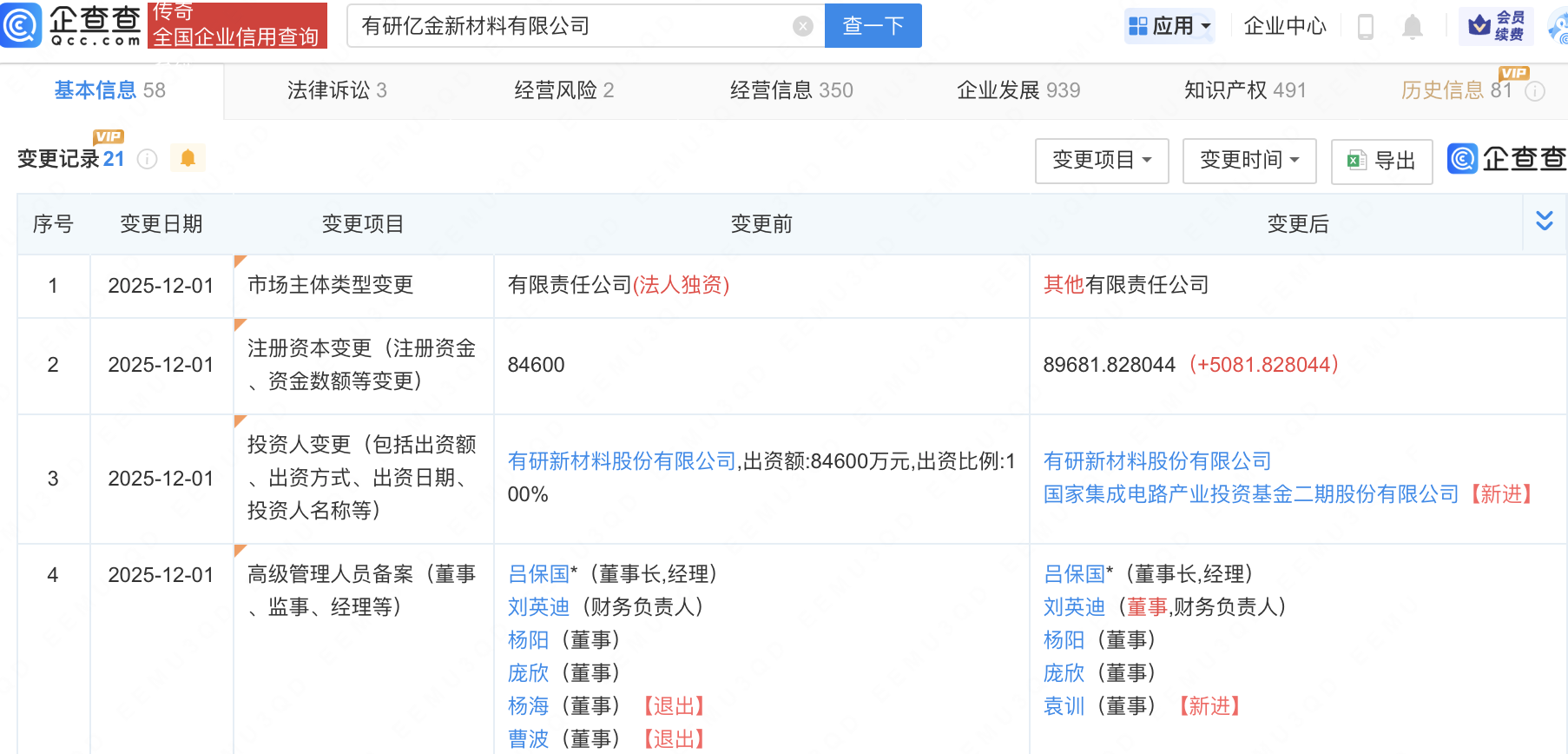Clear the search box text
Image resolution: width=1568 pixels, height=754 pixels.
tap(803, 26)
